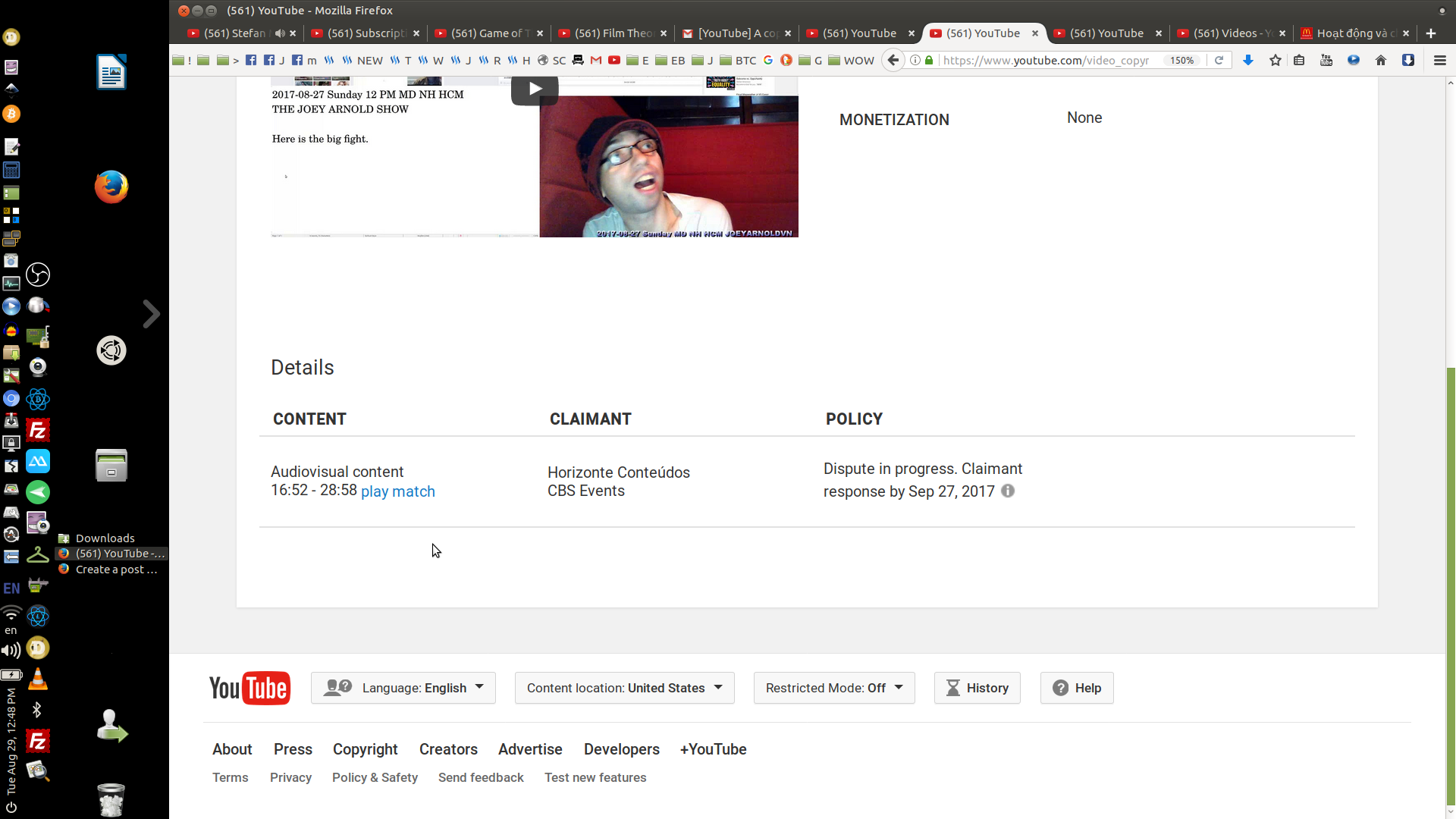Switch to the [YouTube] A copyright Gmail tab
This screenshot has height=819, width=1456.
pyautogui.click(x=738, y=33)
